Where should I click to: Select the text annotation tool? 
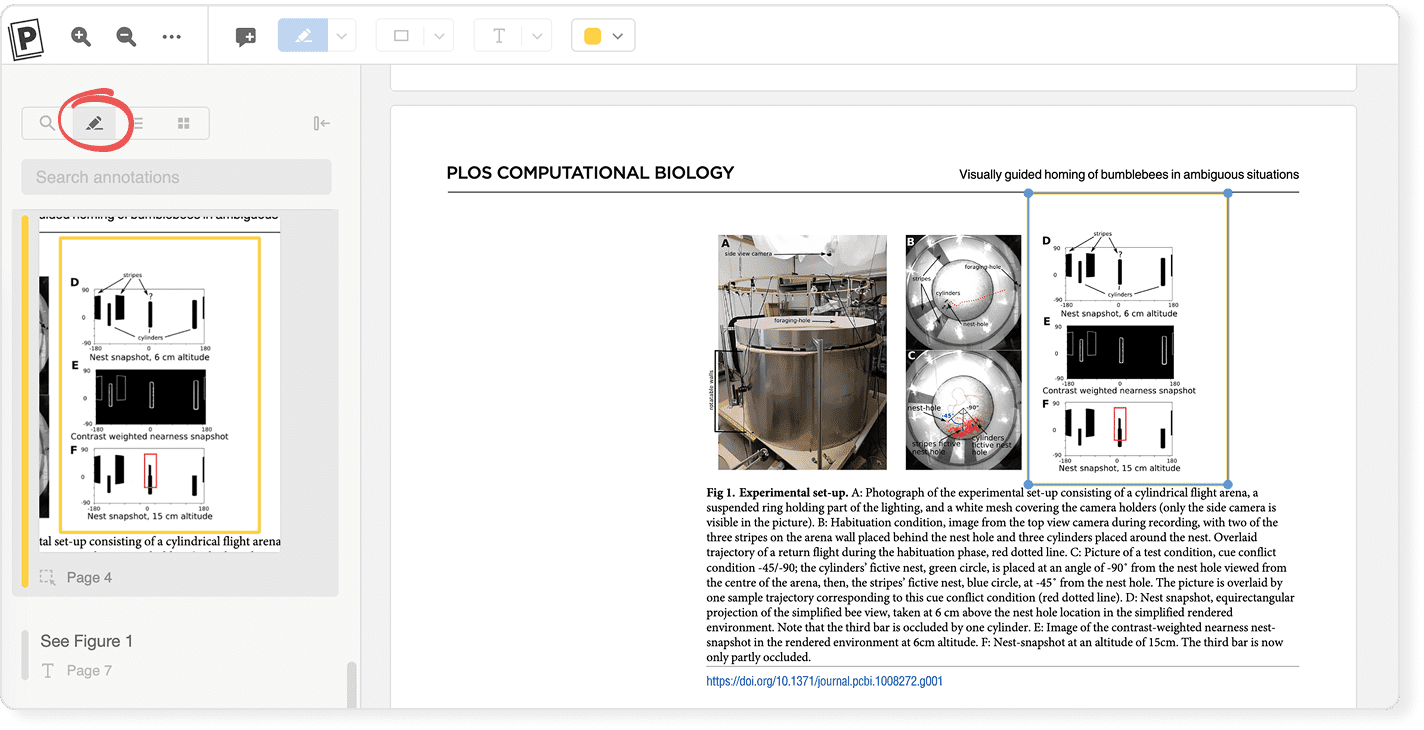click(498, 36)
